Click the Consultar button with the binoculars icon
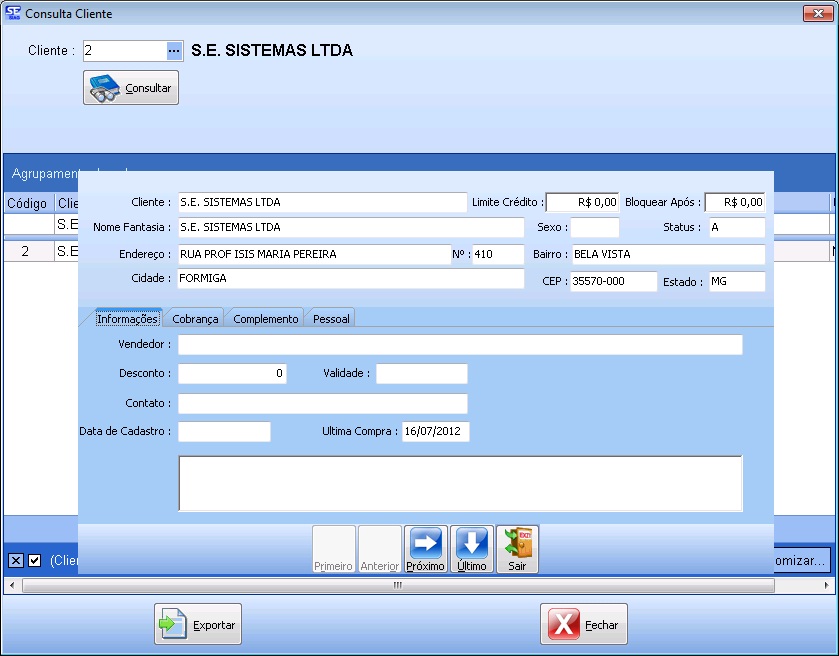This screenshot has height=656, width=839. (x=130, y=88)
